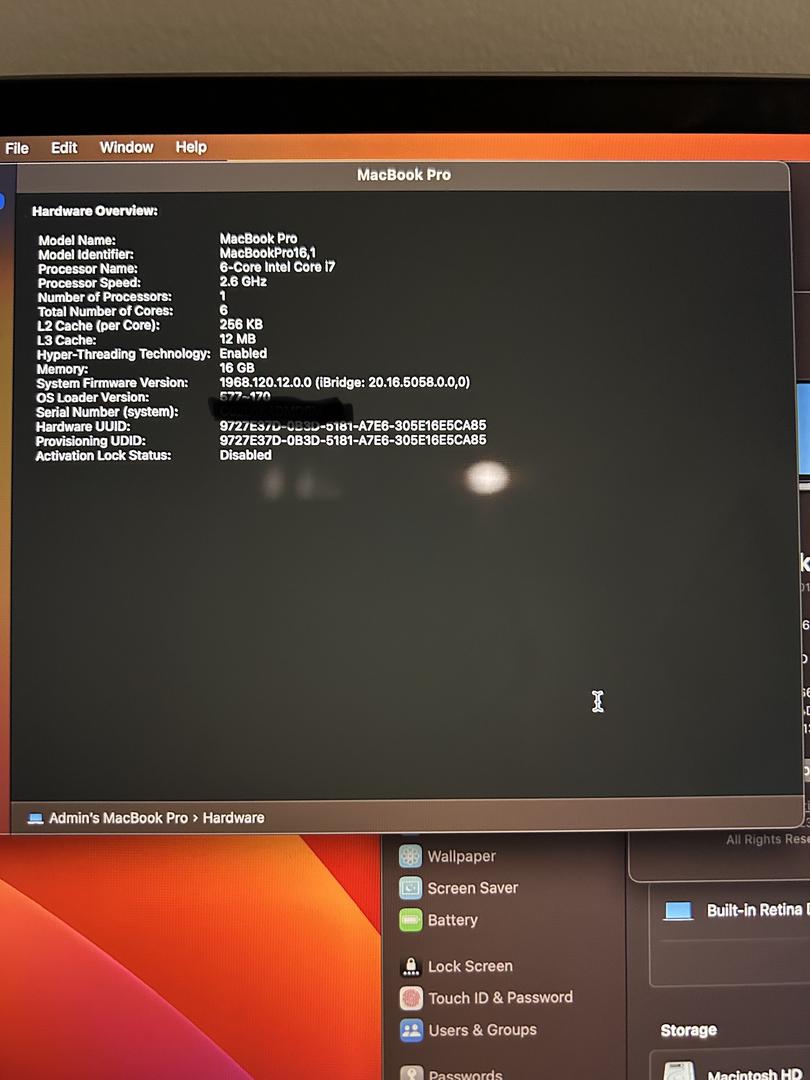Select the Memory label

click(x=62, y=369)
